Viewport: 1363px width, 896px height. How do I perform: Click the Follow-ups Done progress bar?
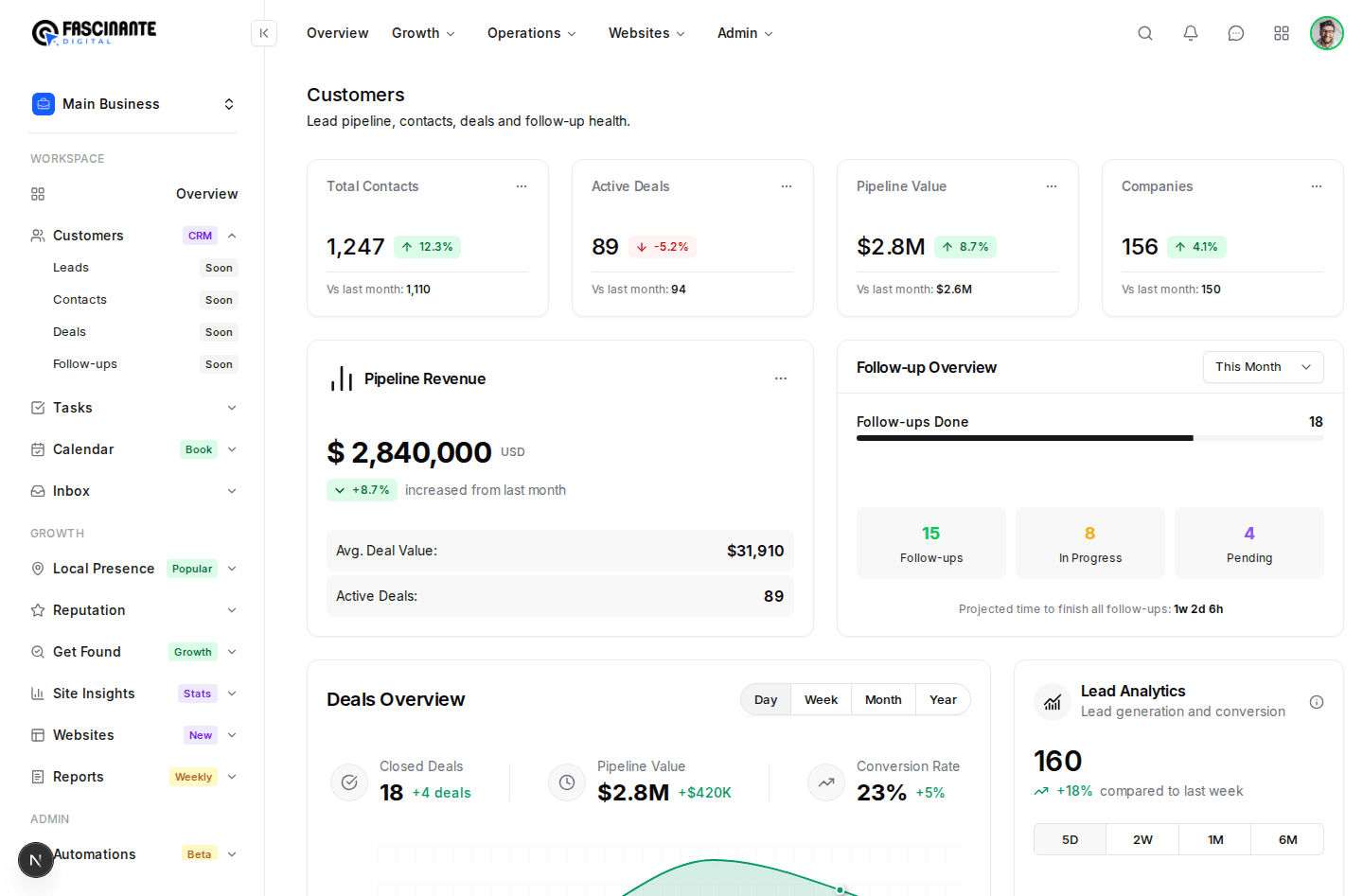(x=1090, y=438)
